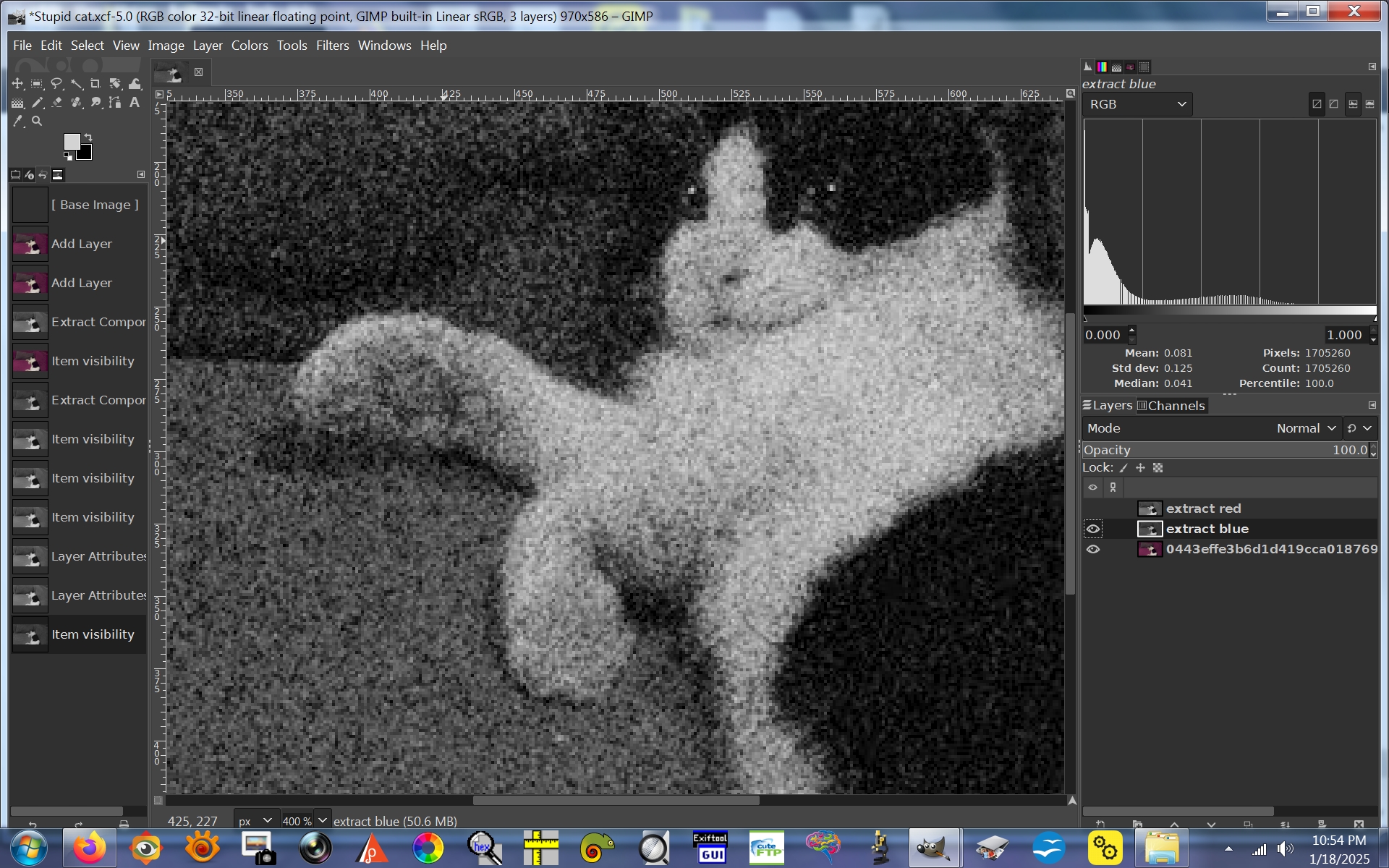The width and height of the screenshot is (1389, 868).
Task: Select the Text tool
Action: pos(135,103)
